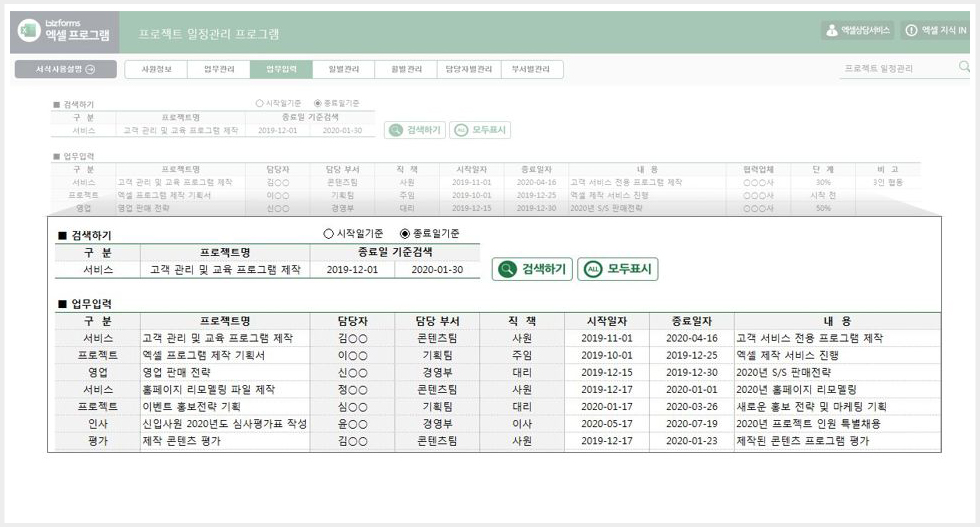Click the enlarged 2020-04-16 end date
This screenshot has height=527, width=980.
tap(692, 338)
